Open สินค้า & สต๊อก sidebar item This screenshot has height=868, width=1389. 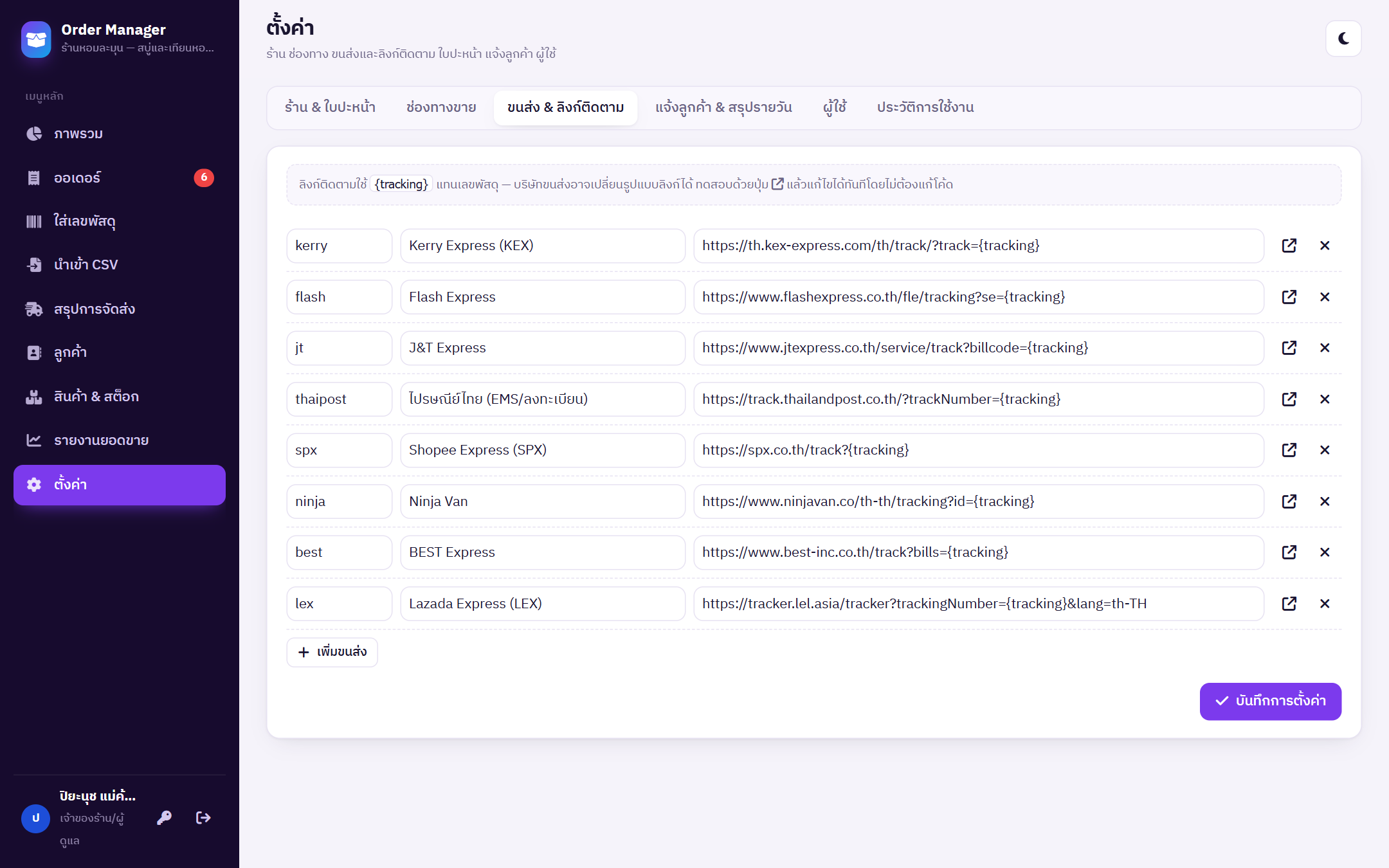pos(120,397)
